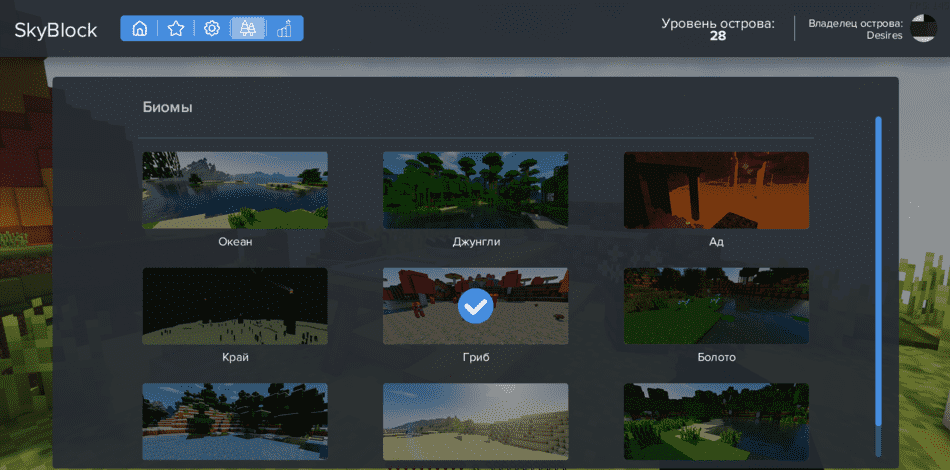Open the home tab icon
950x470 pixels.
140,29
